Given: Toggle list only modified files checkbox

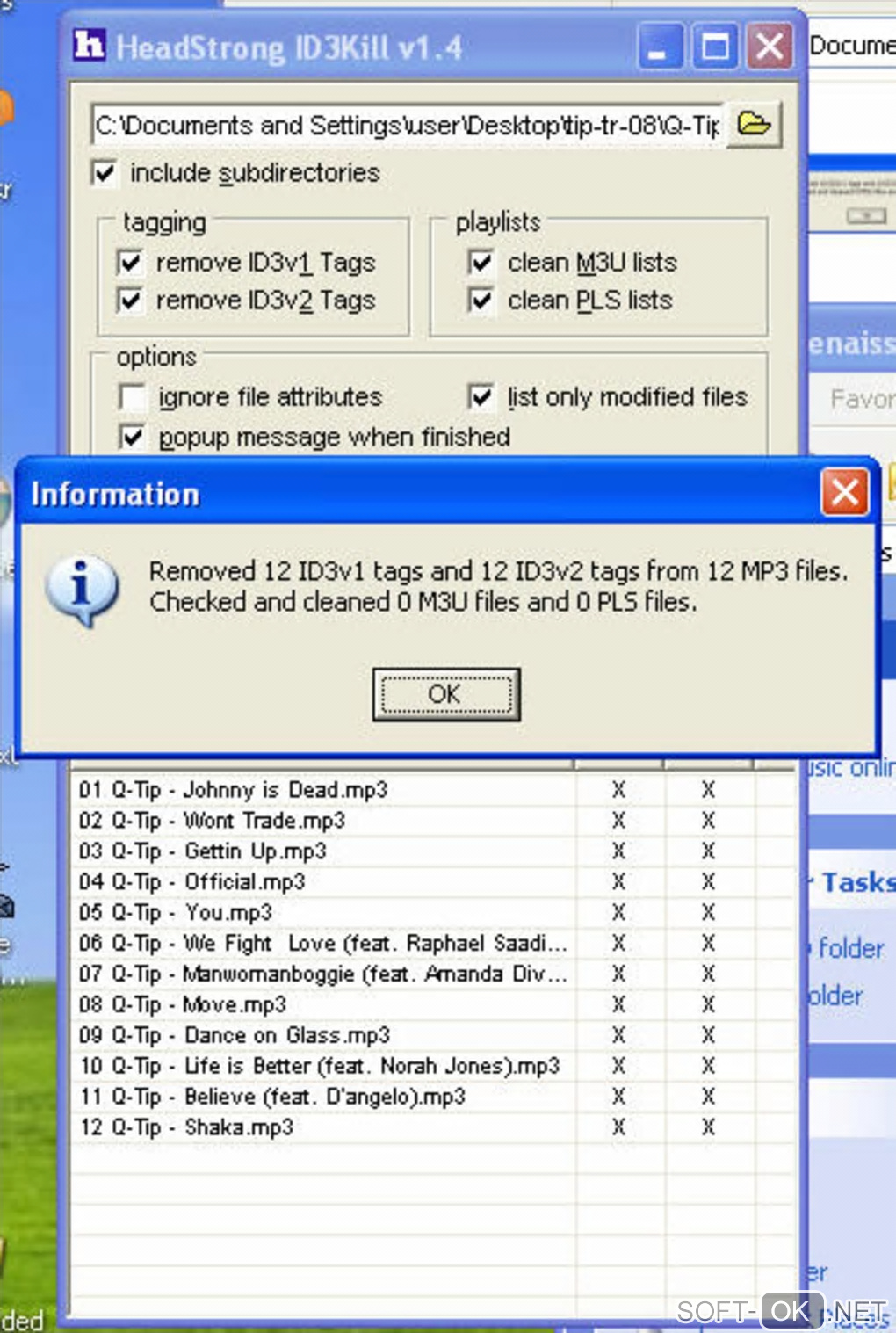Looking at the screenshot, I should click(x=481, y=397).
